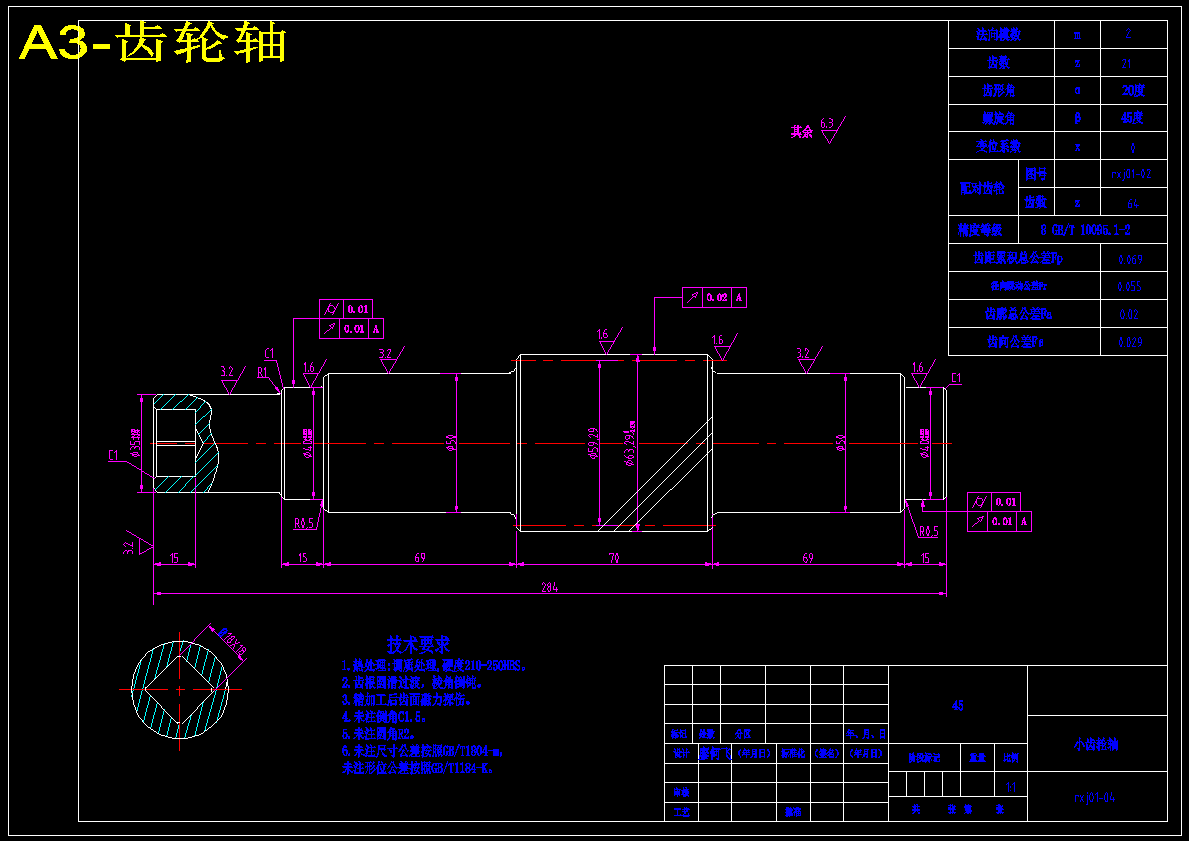
Task: Click the 'β' symbol cell
Action: 1077,118
